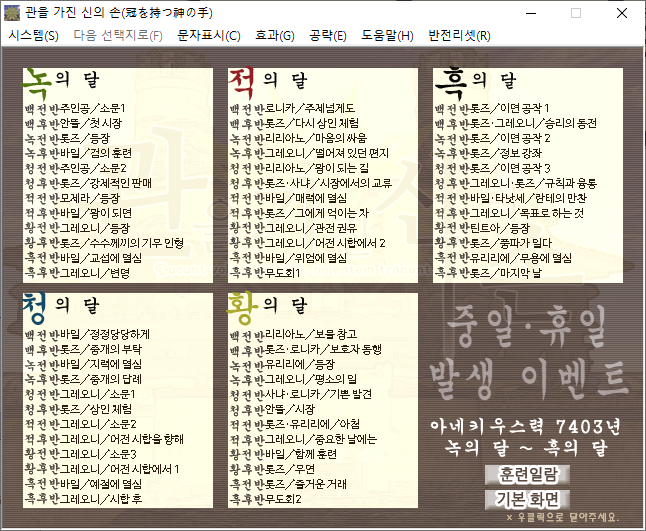
Task: Click the 기본 화면 button
Action: point(527,499)
